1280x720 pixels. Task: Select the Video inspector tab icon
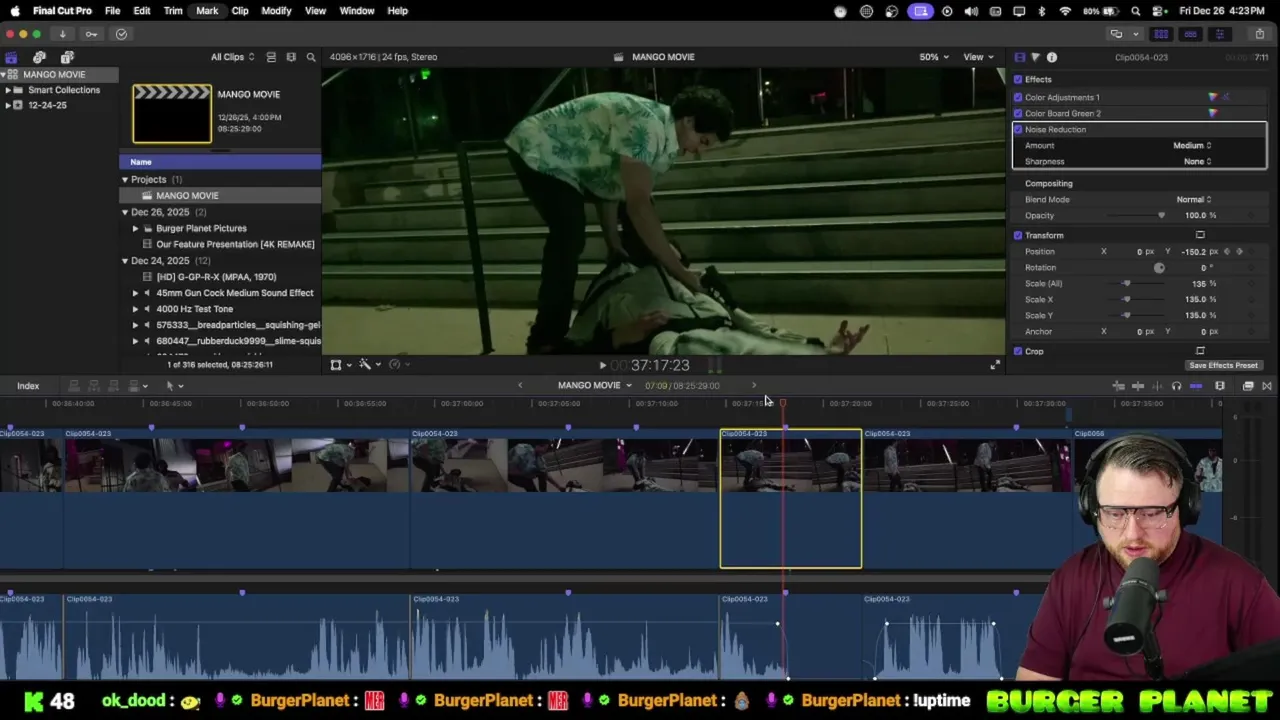coord(1019,57)
